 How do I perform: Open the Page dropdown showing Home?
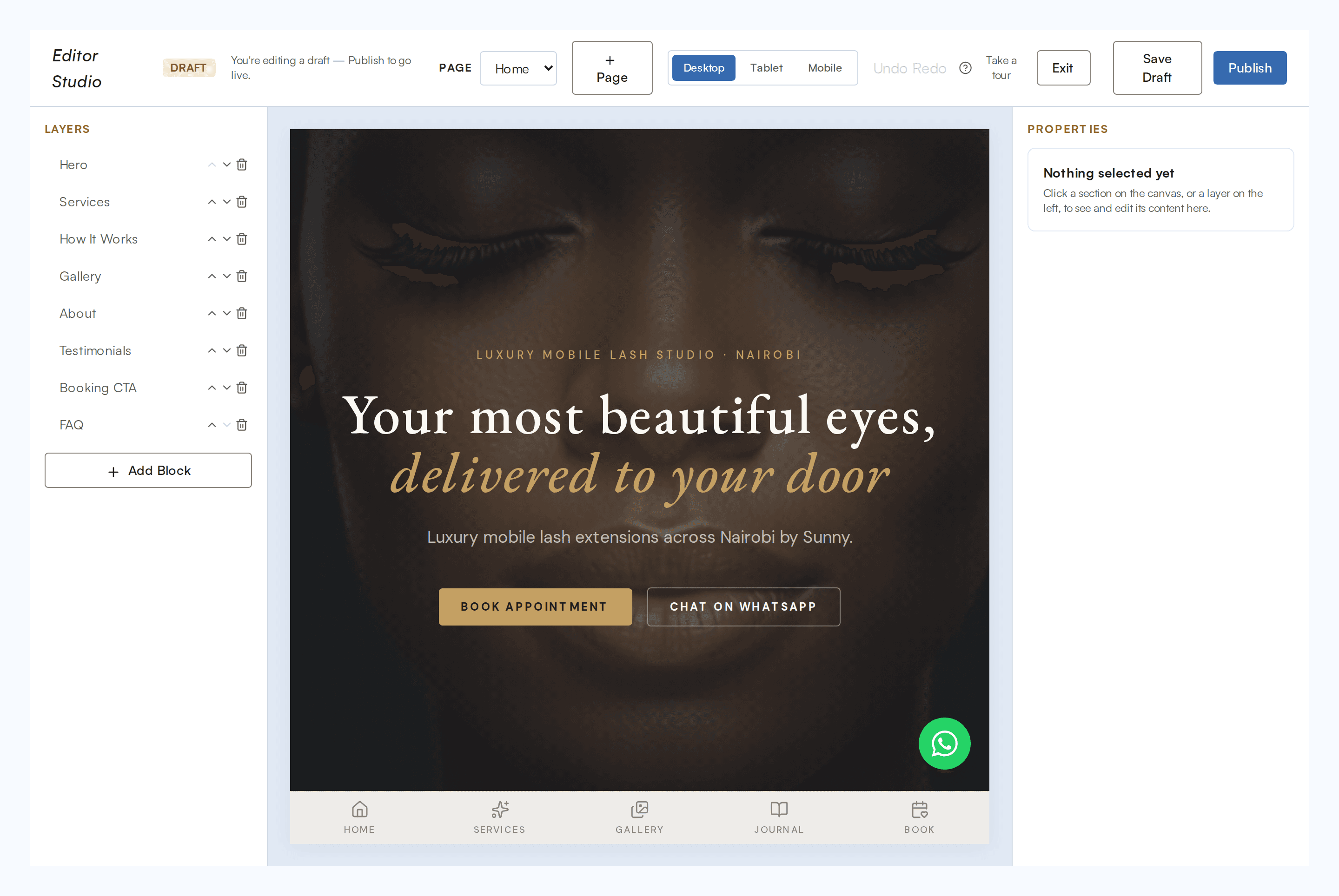pyautogui.click(x=518, y=68)
